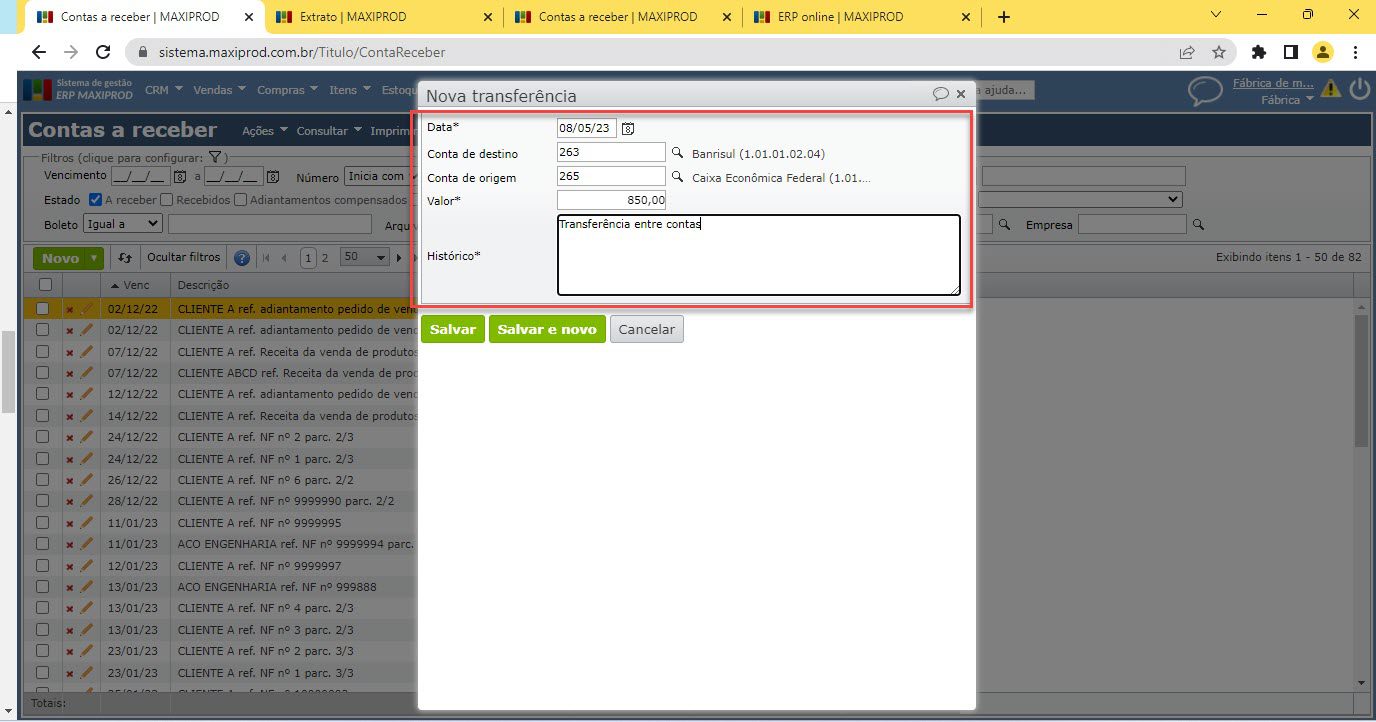The image size is (1376, 722).
Task: Click Ocultar filtros to hide the filters
Action: pyautogui.click(x=183, y=258)
